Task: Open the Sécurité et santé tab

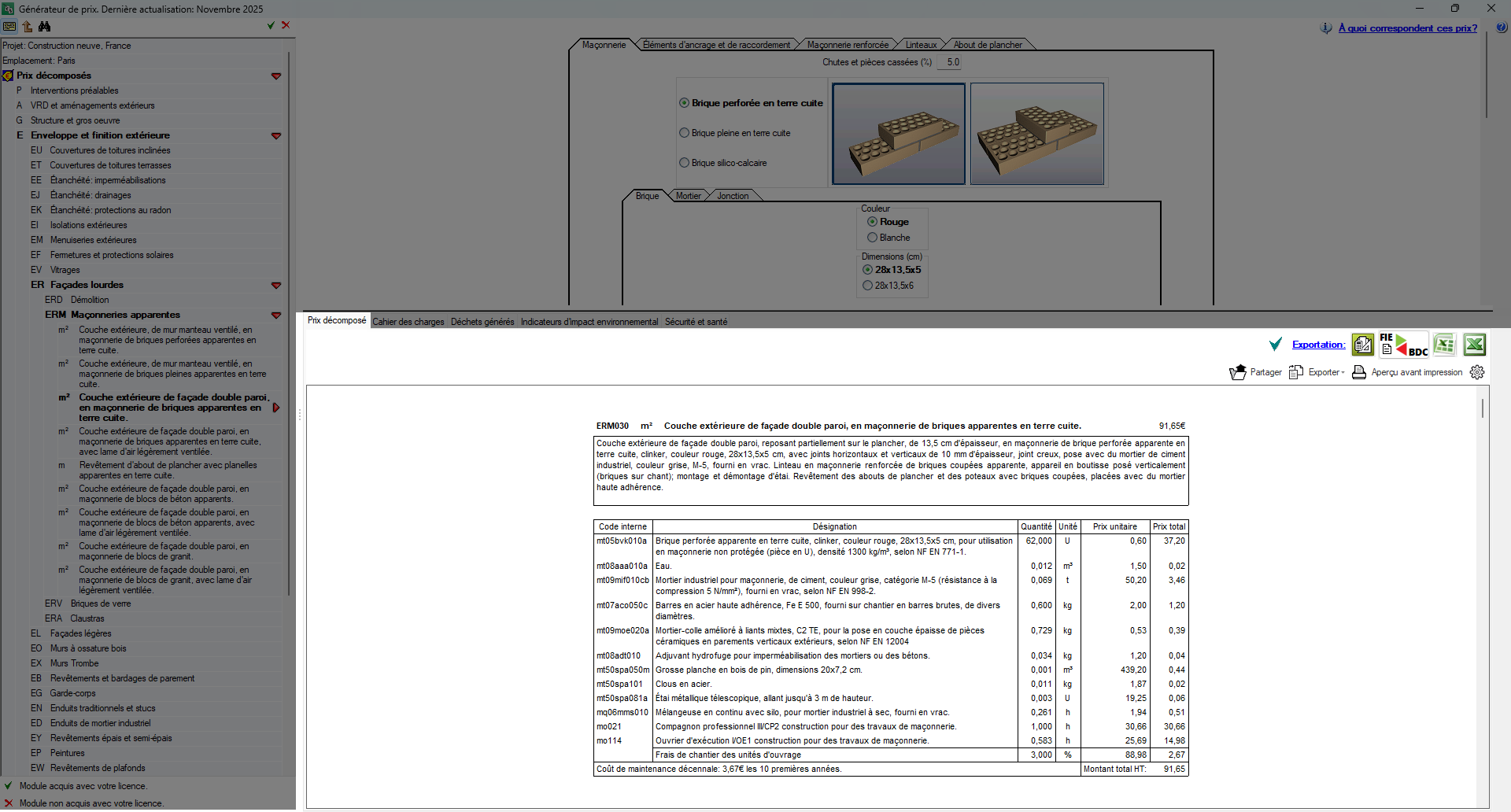Action: coord(696,322)
